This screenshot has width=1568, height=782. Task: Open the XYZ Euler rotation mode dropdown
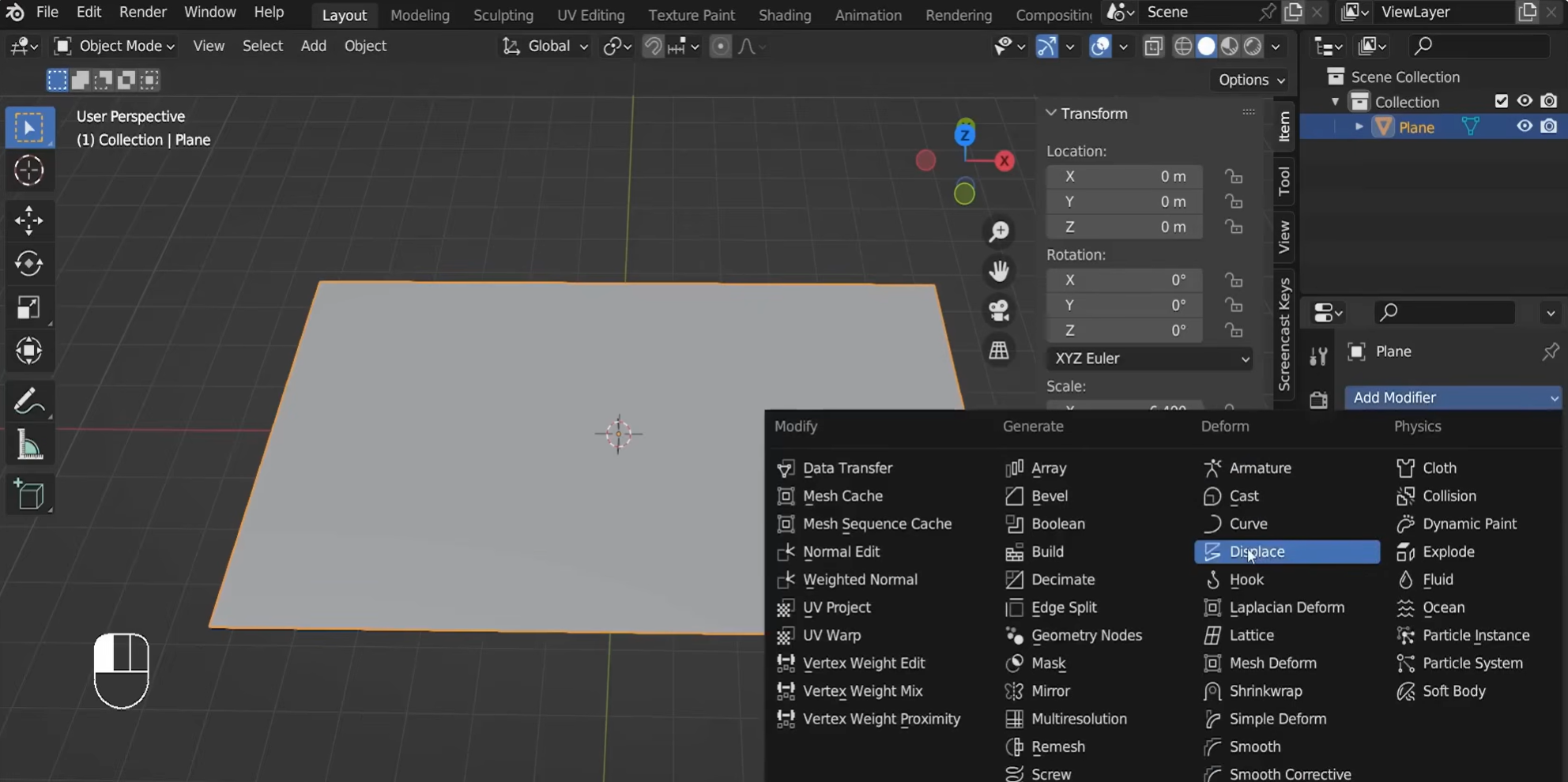coord(1150,359)
